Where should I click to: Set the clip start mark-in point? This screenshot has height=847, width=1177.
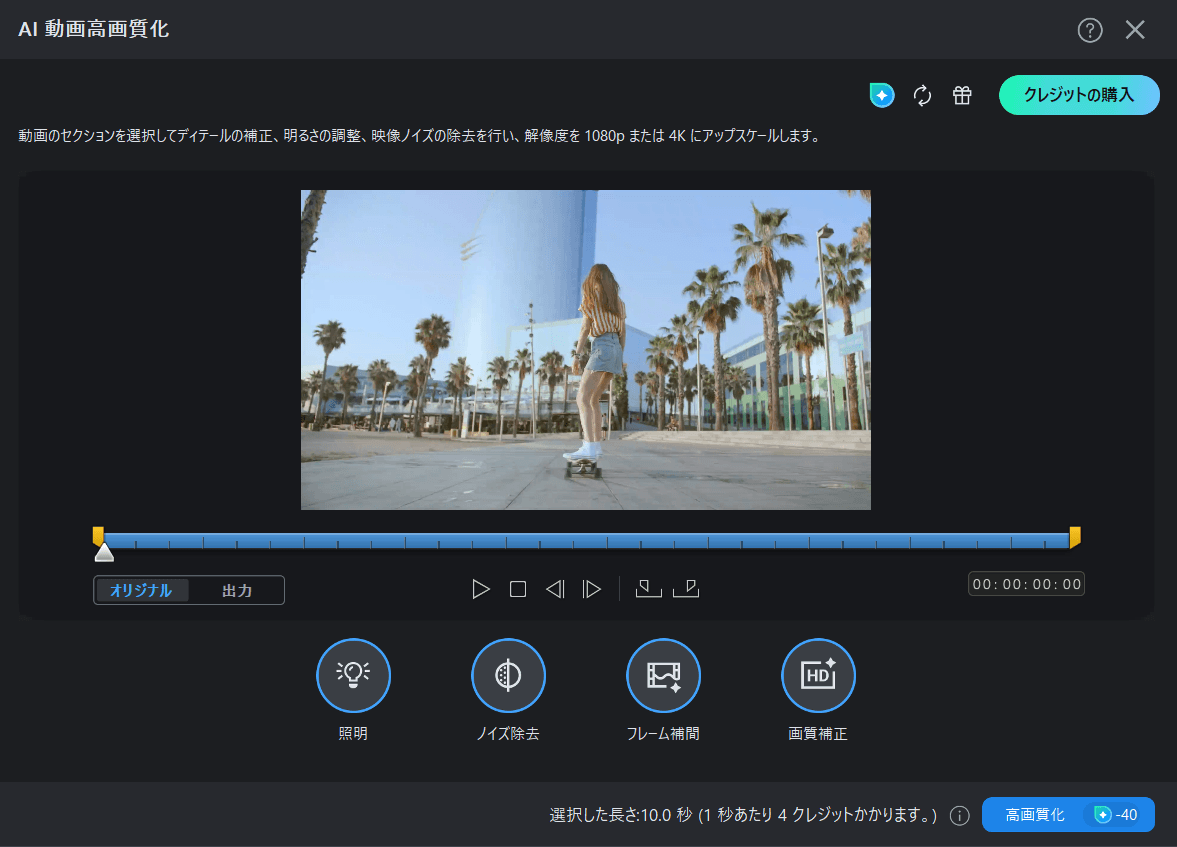[x=648, y=589]
